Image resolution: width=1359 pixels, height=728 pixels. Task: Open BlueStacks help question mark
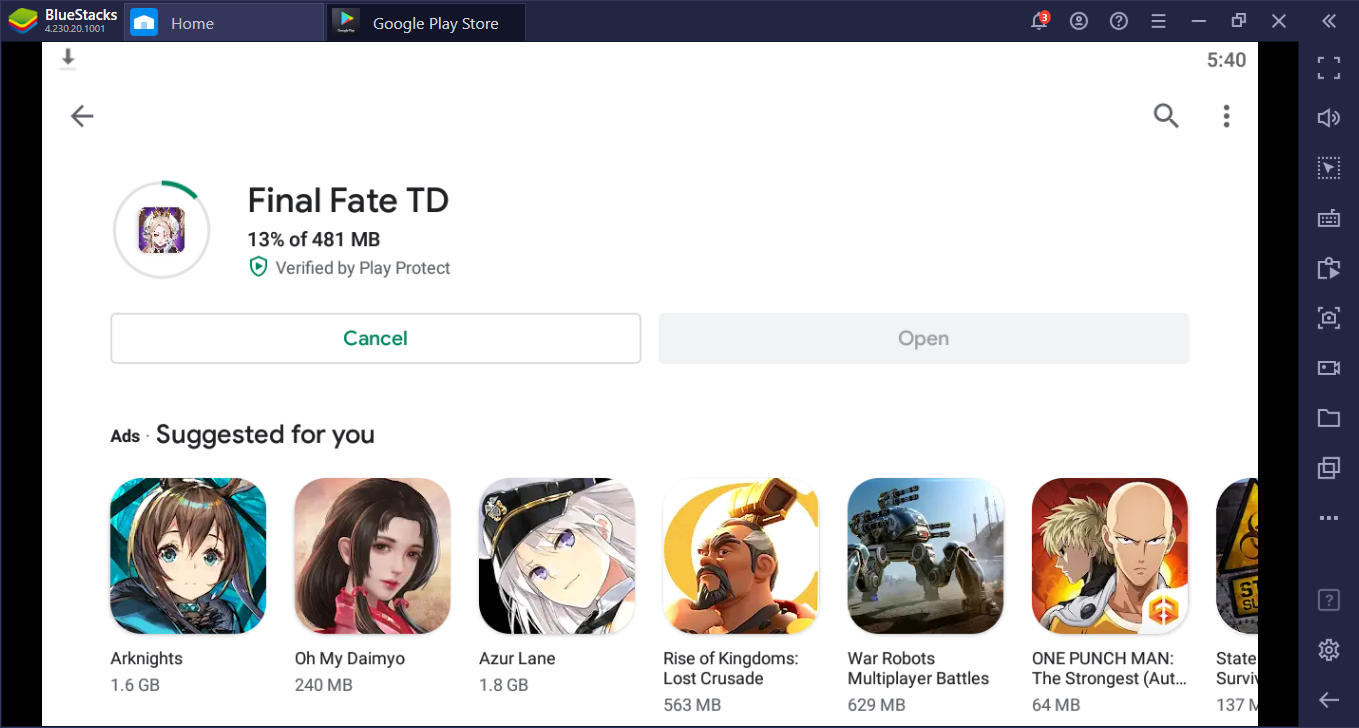1119,21
